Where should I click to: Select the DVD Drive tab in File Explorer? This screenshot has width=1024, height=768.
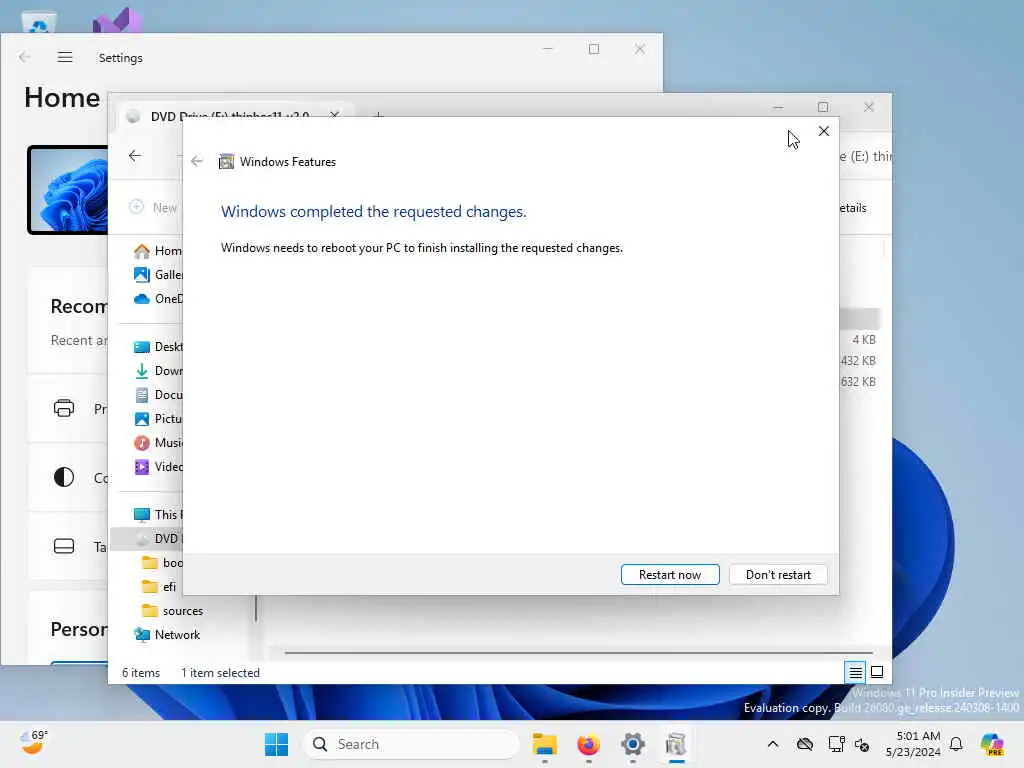[x=230, y=116]
